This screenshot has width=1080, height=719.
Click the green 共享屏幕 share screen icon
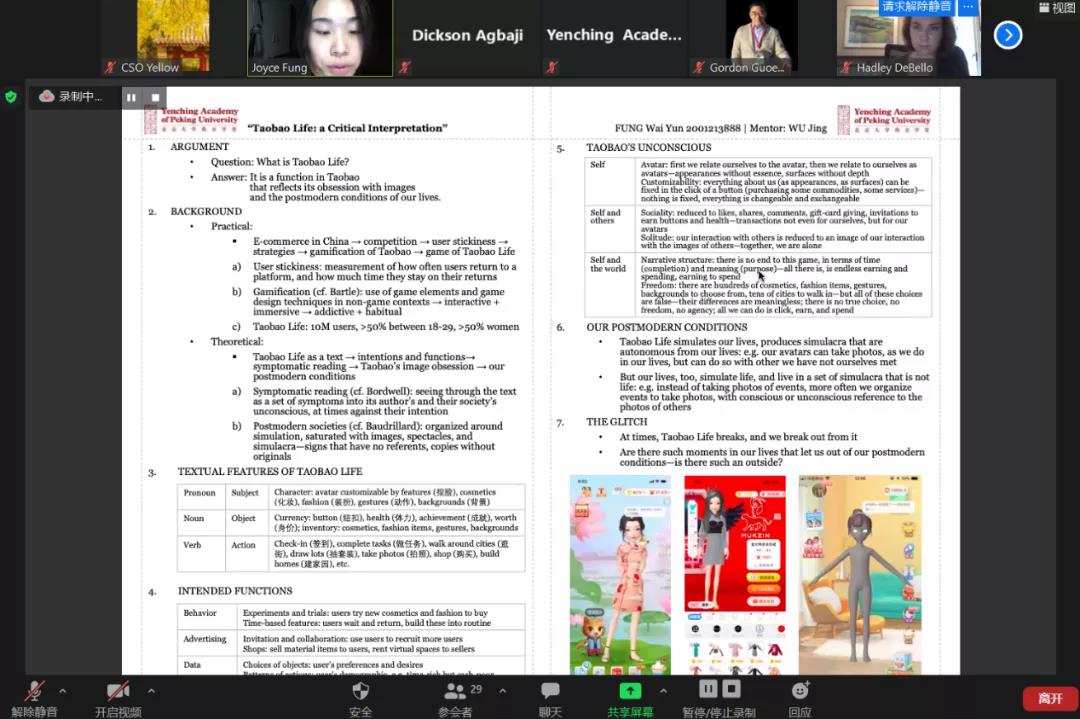point(630,692)
